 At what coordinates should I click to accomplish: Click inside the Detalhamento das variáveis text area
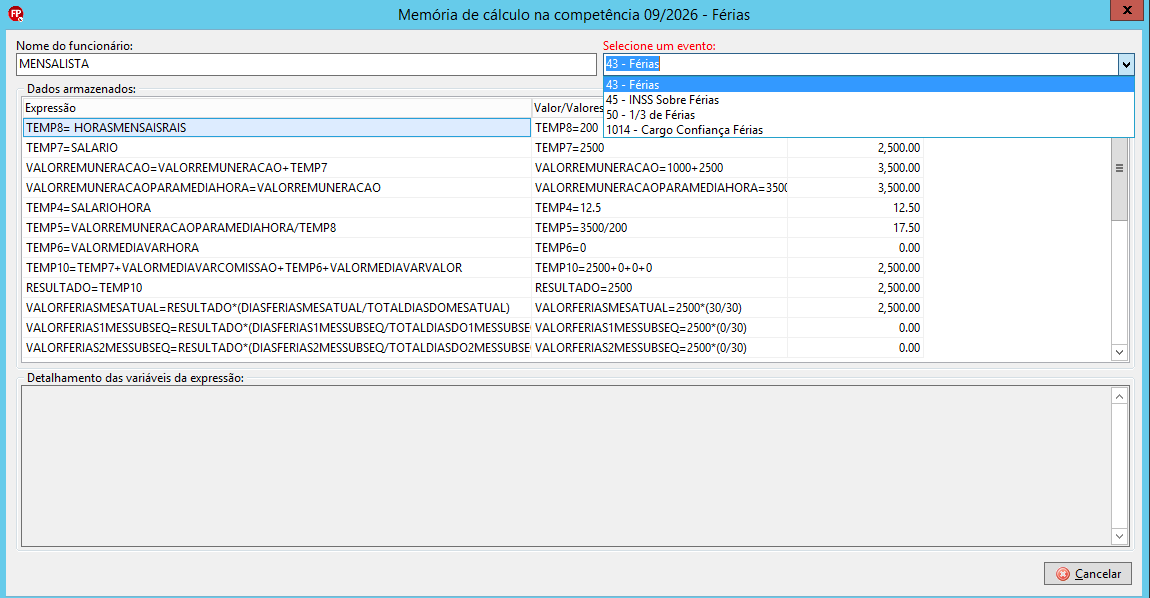point(566,467)
